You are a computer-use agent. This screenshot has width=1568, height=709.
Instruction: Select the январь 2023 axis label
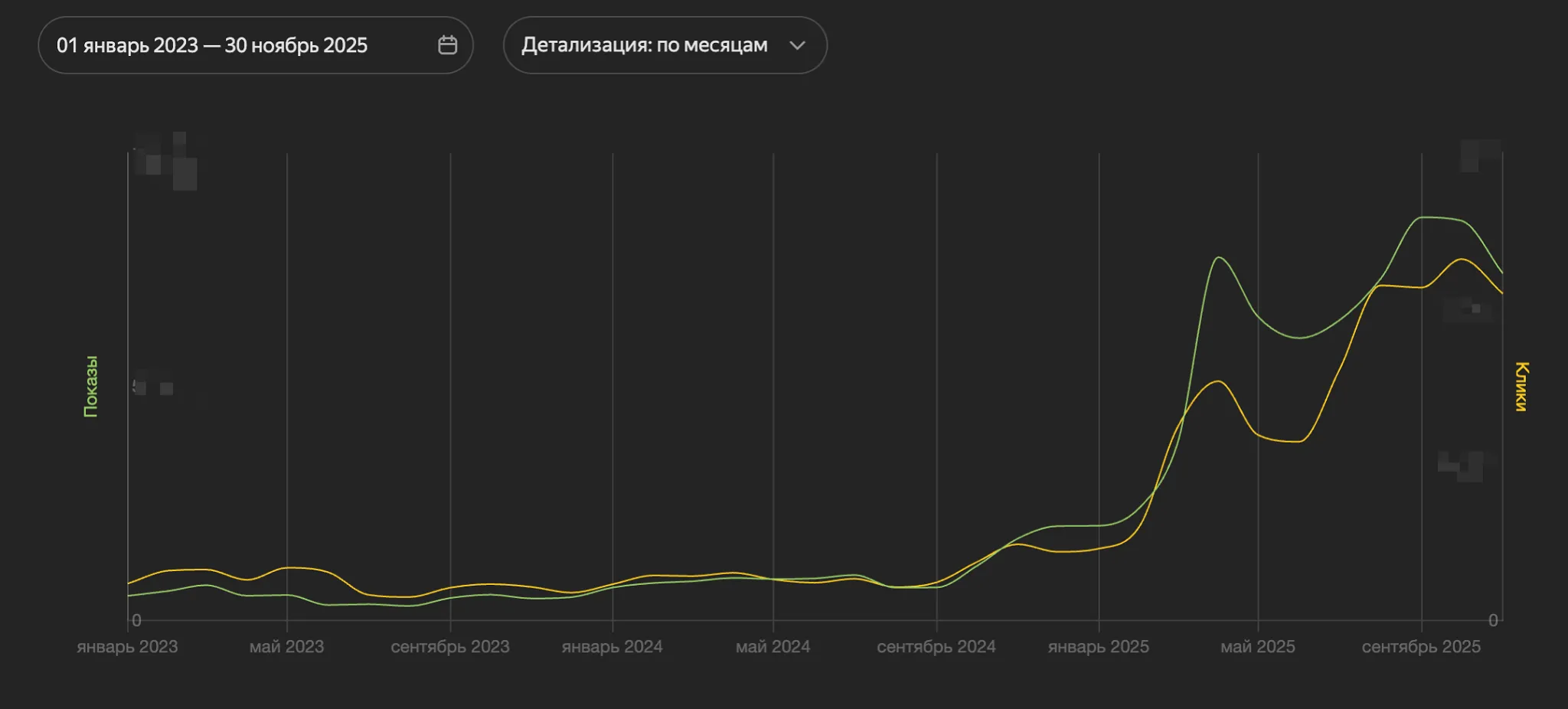click(x=126, y=646)
